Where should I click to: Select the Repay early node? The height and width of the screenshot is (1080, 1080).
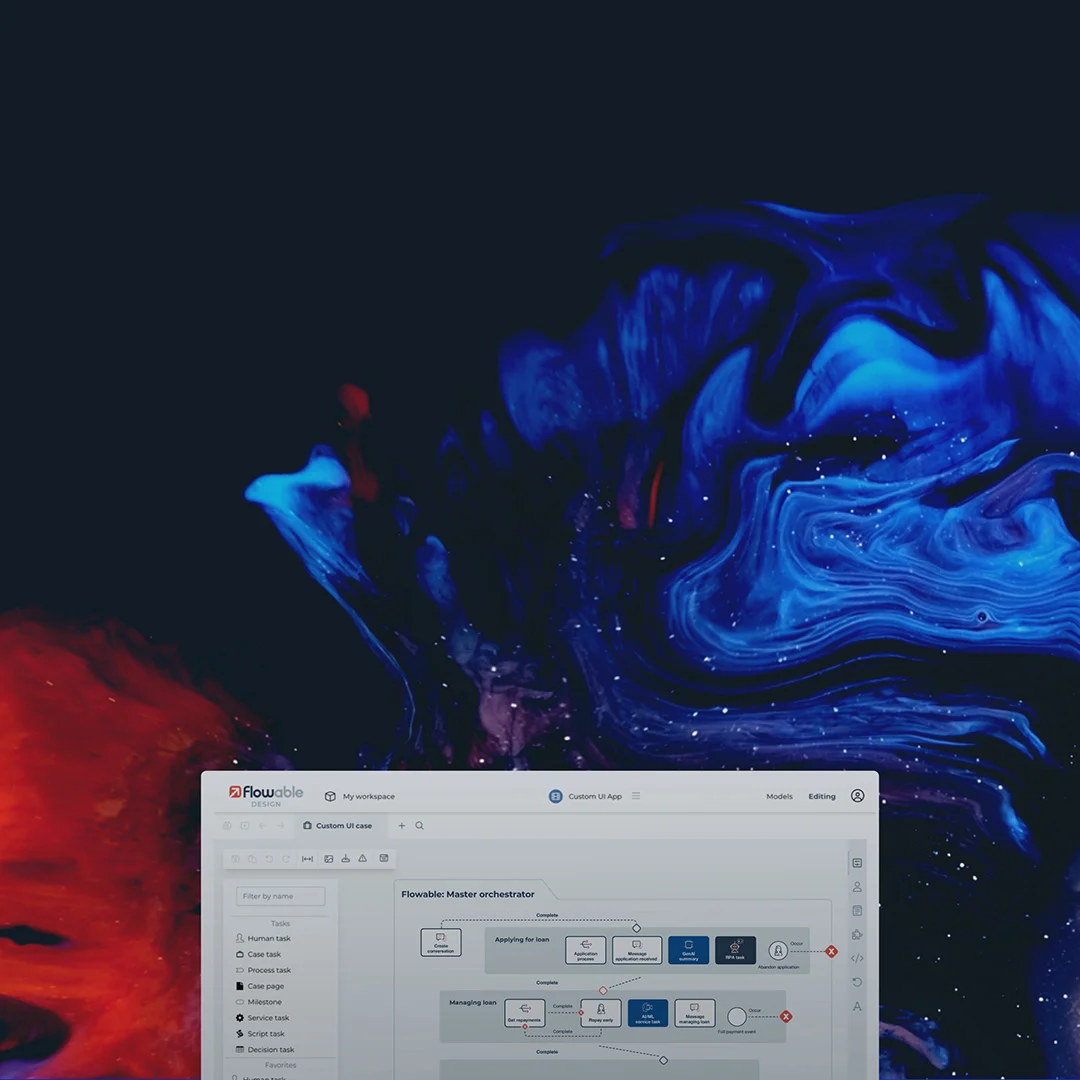click(x=601, y=1012)
